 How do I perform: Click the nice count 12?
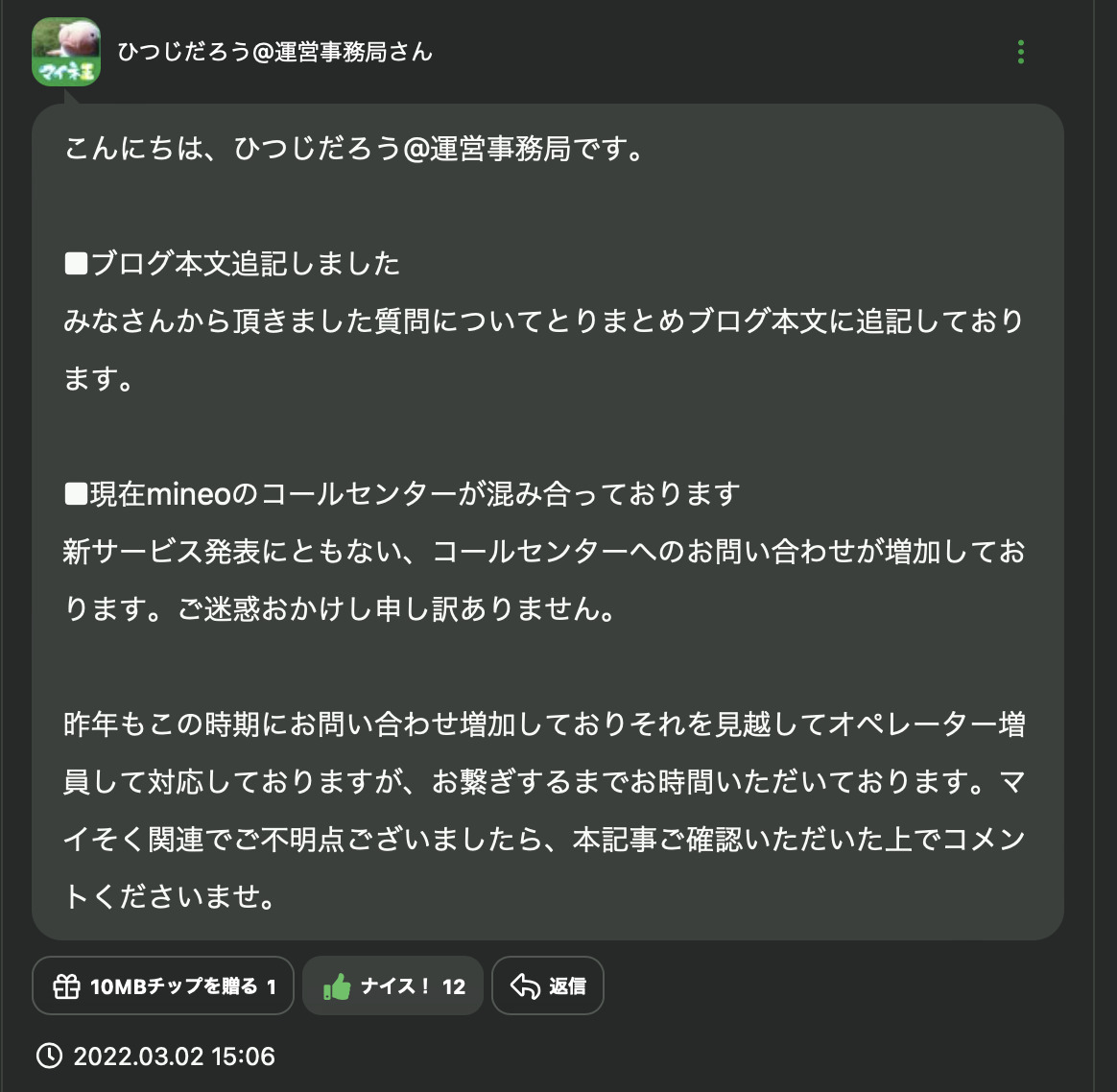pyautogui.click(x=454, y=986)
